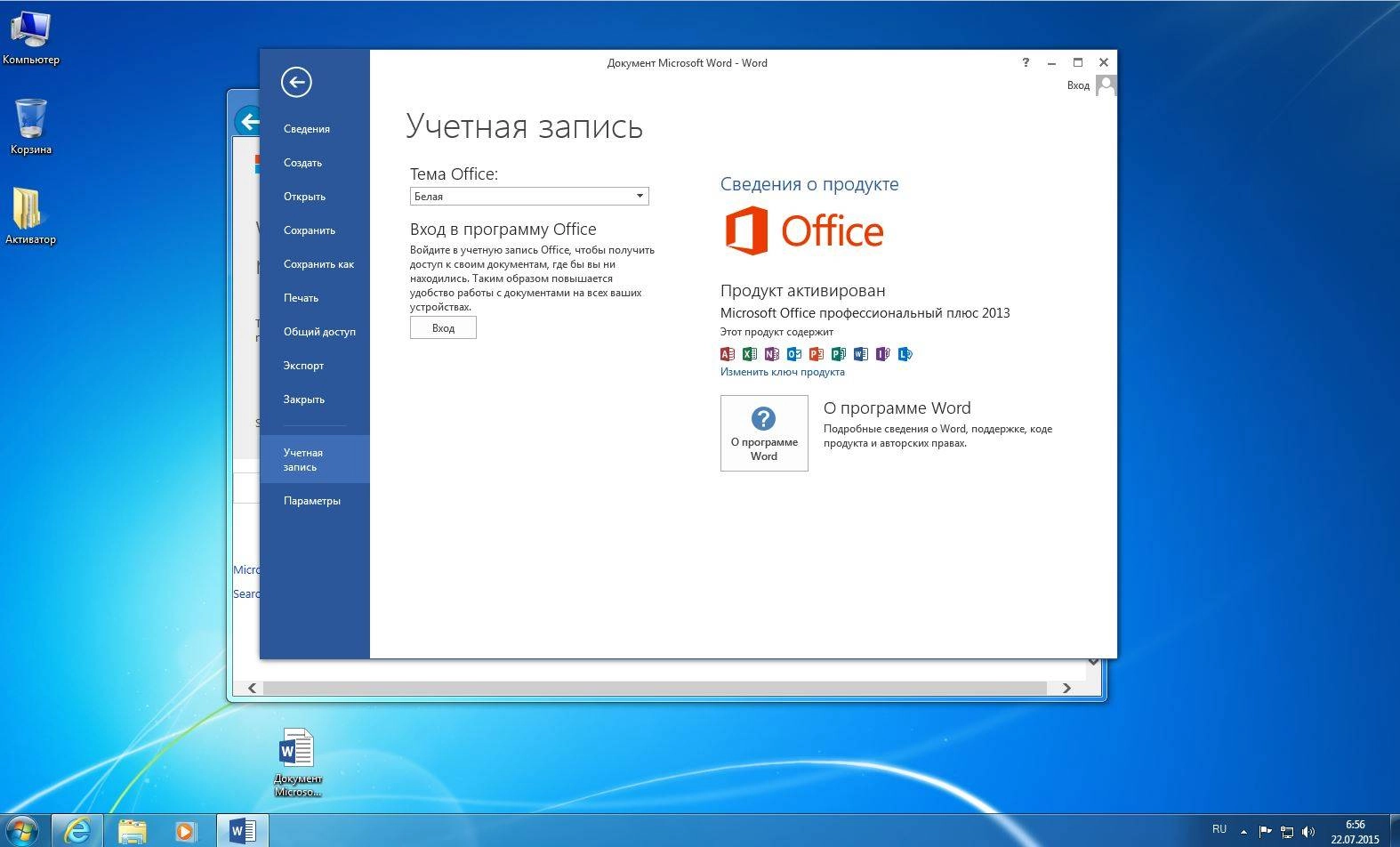Select the Учетная запись backstage tab

click(x=315, y=459)
